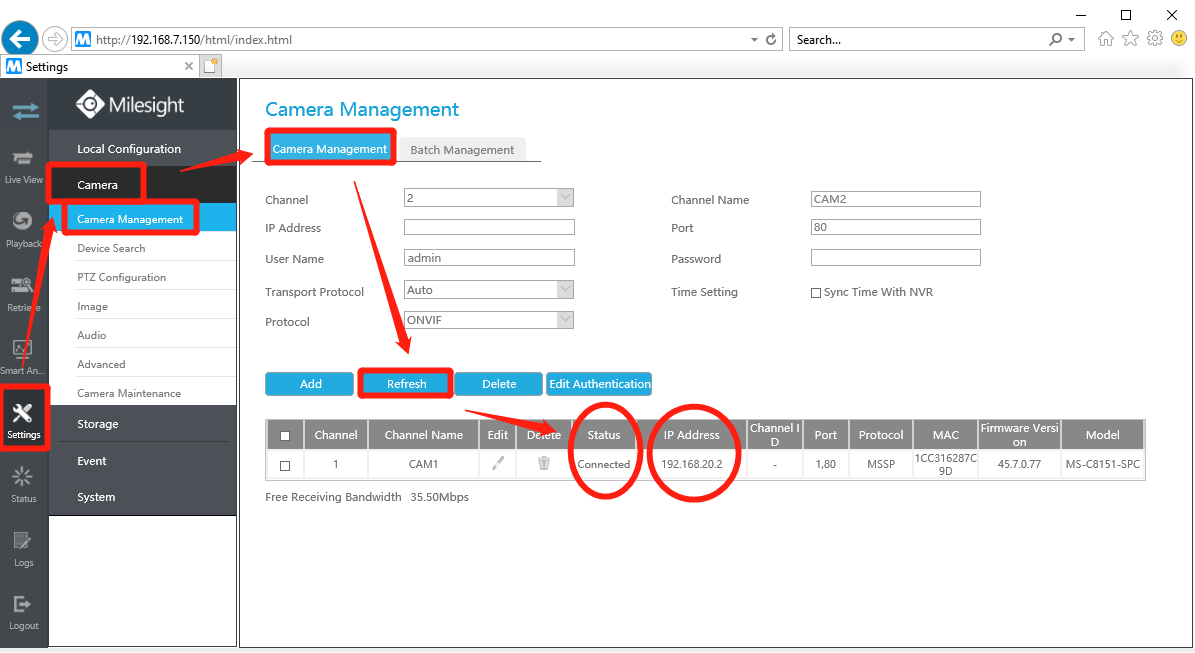Open the Status sidebar icon

24,485
